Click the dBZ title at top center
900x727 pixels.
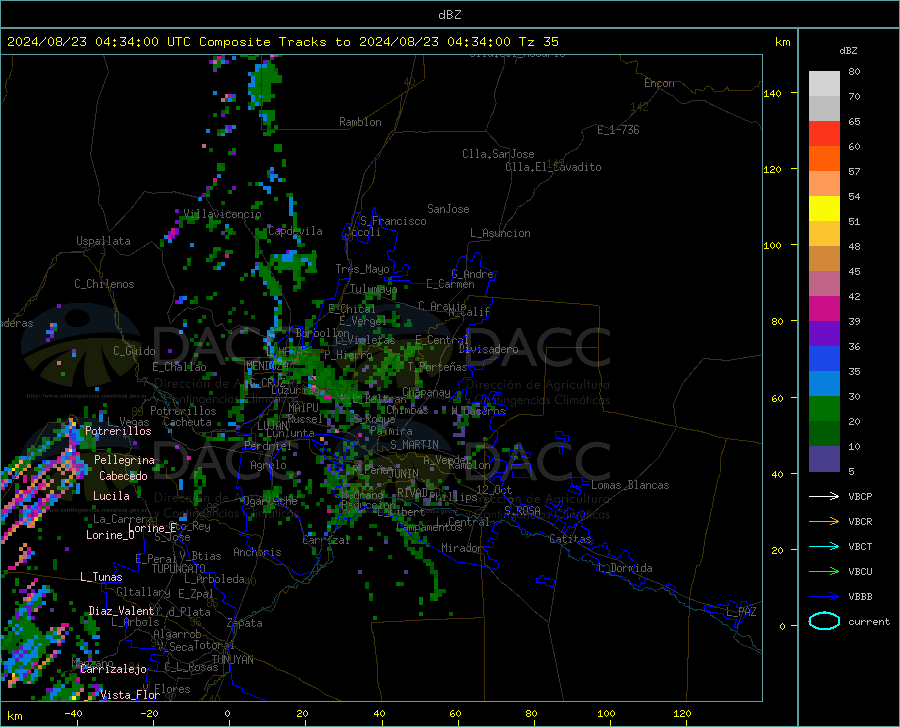pos(449,15)
